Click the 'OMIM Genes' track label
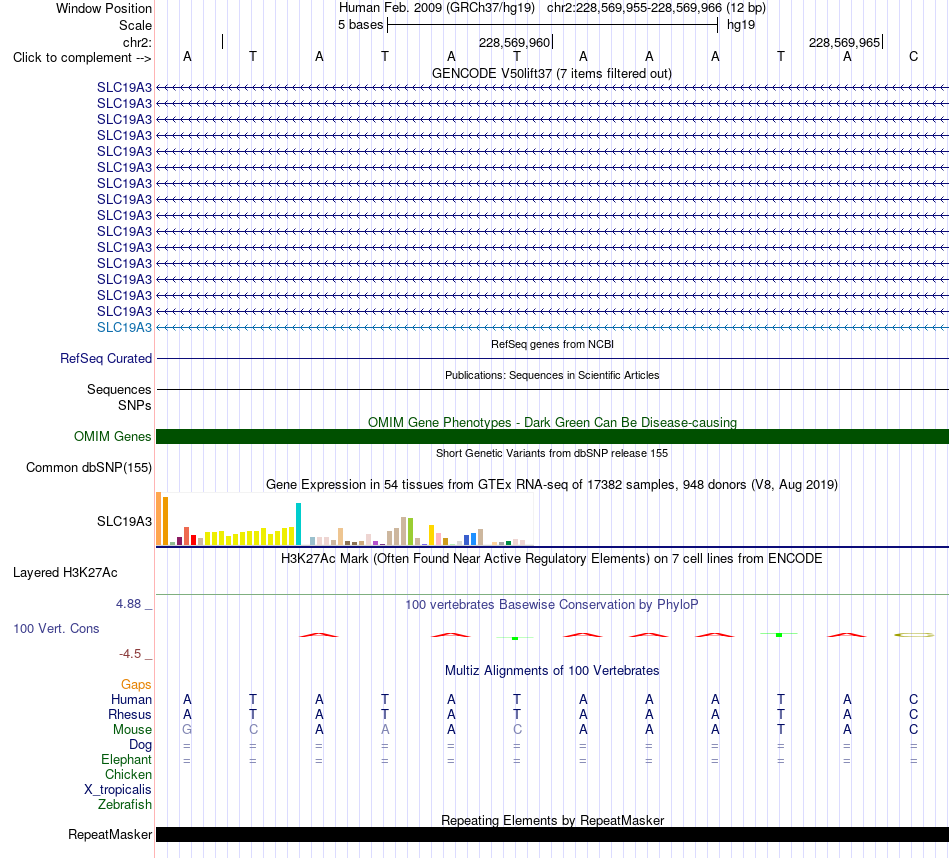This screenshot has height=858, width=950. 112,436
